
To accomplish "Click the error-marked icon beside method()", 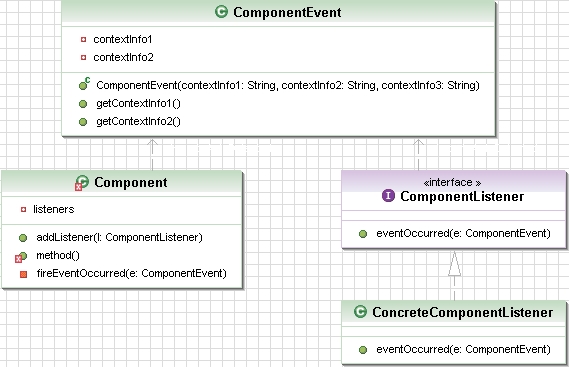I will coord(21,257).
